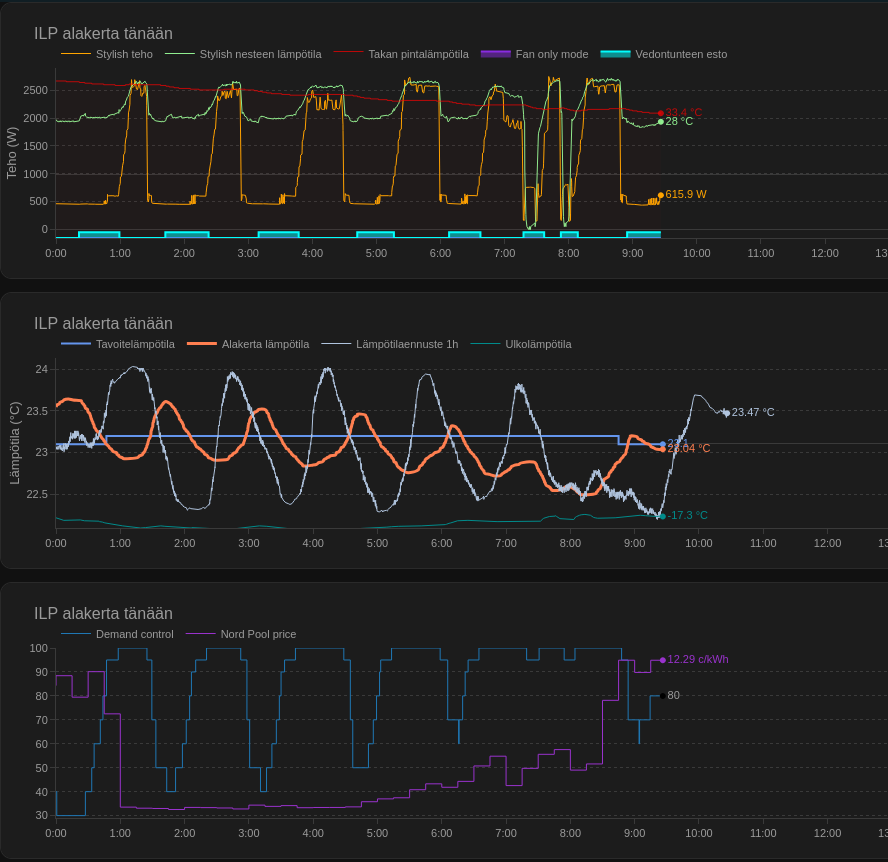Click the cyan Vedontunteen esto legend marker

tap(615, 54)
